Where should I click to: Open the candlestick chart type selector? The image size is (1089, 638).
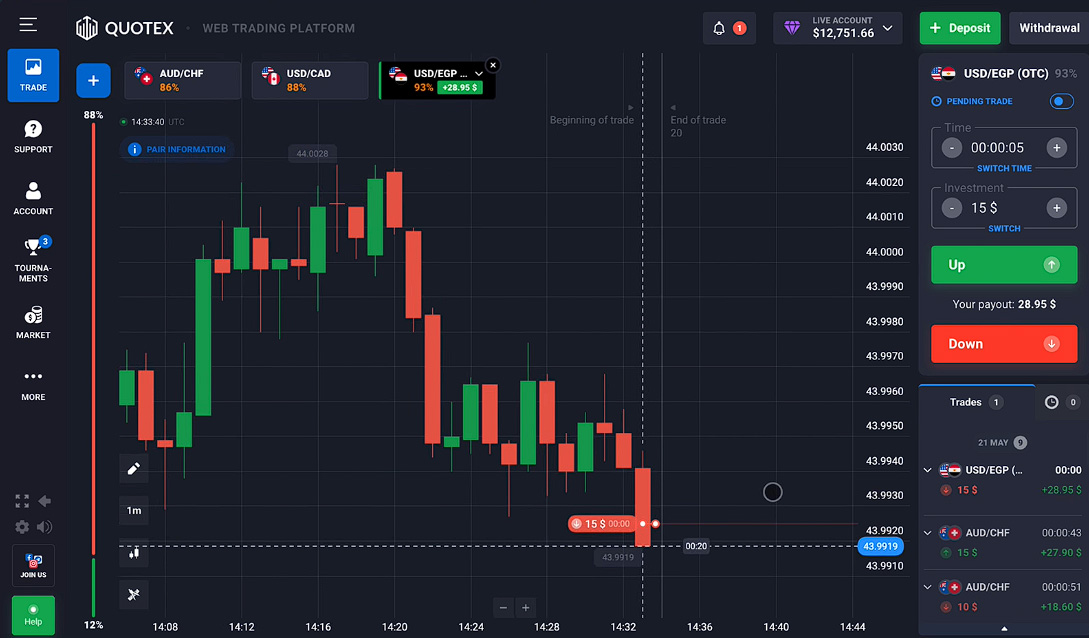click(133, 552)
